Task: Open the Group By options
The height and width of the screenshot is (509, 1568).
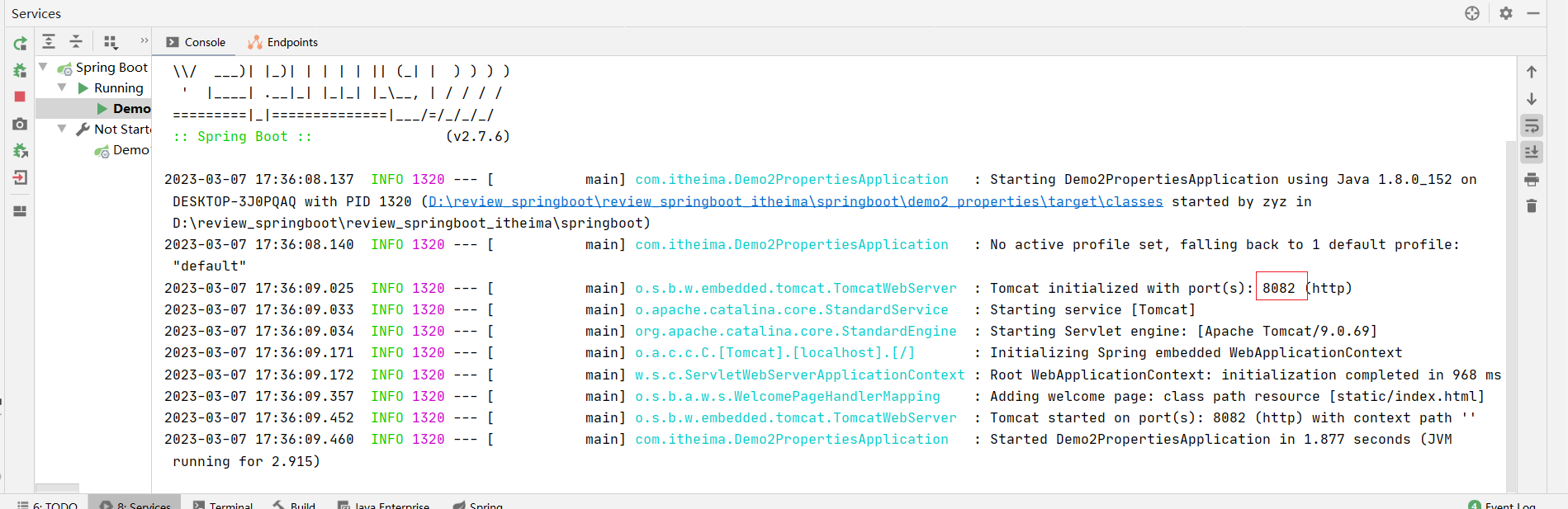Action: pos(111,41)
